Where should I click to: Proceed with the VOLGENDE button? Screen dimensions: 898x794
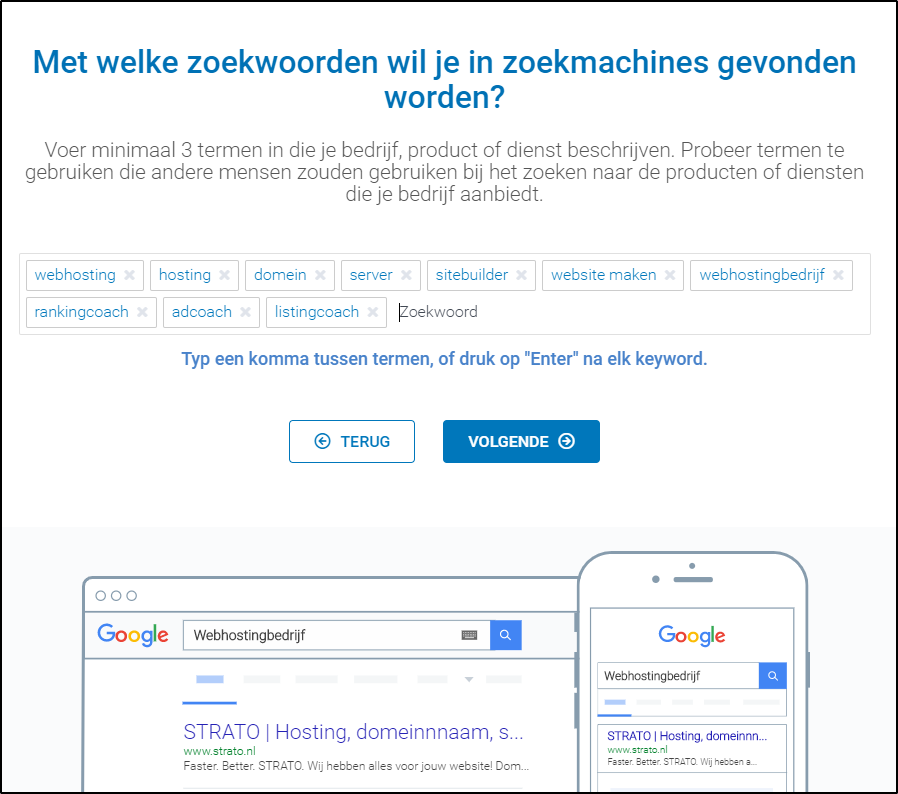click(521, 441)
